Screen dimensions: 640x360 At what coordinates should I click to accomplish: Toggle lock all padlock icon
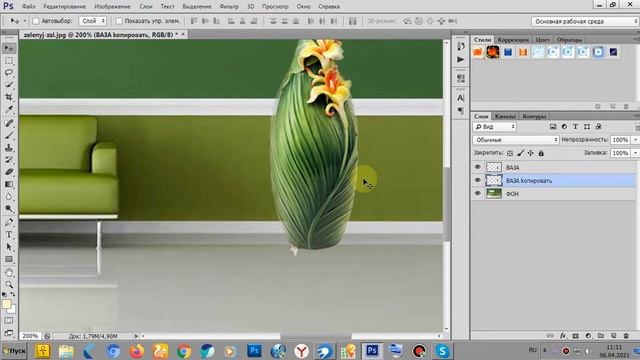(541, 153)
